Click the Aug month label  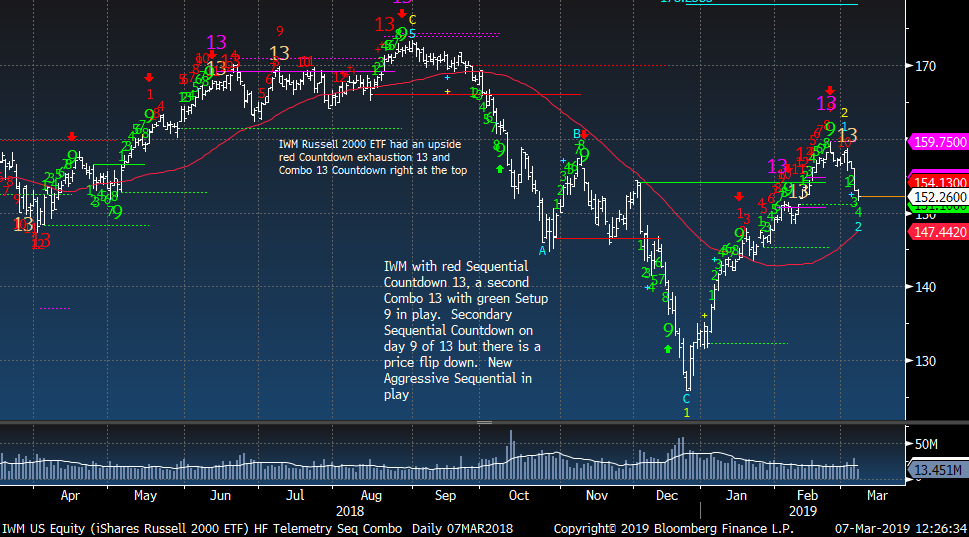pyautogui.click(x=371, y=496)
